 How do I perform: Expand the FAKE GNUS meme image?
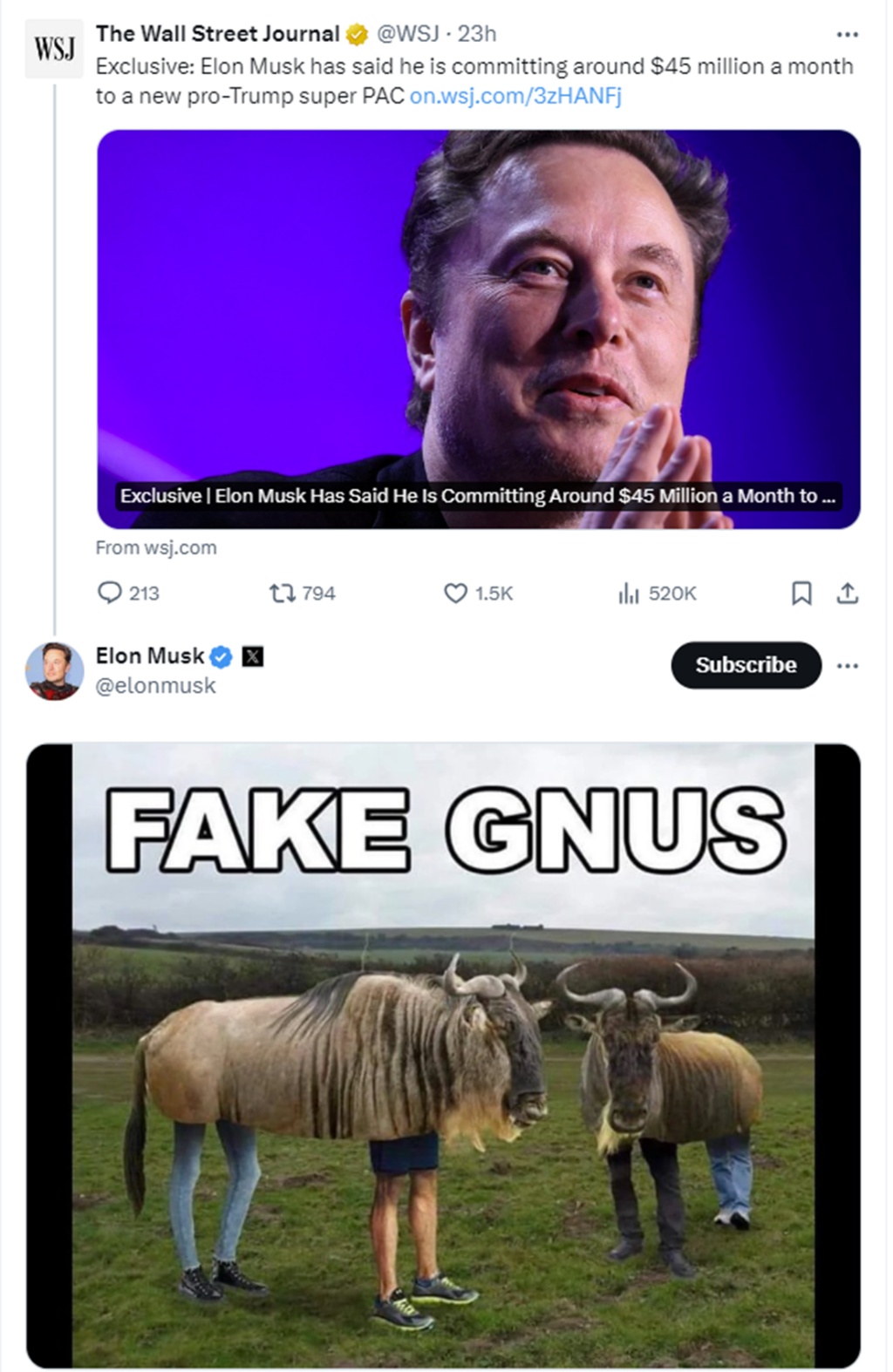pyautogui.click(x=443, y=1055)
